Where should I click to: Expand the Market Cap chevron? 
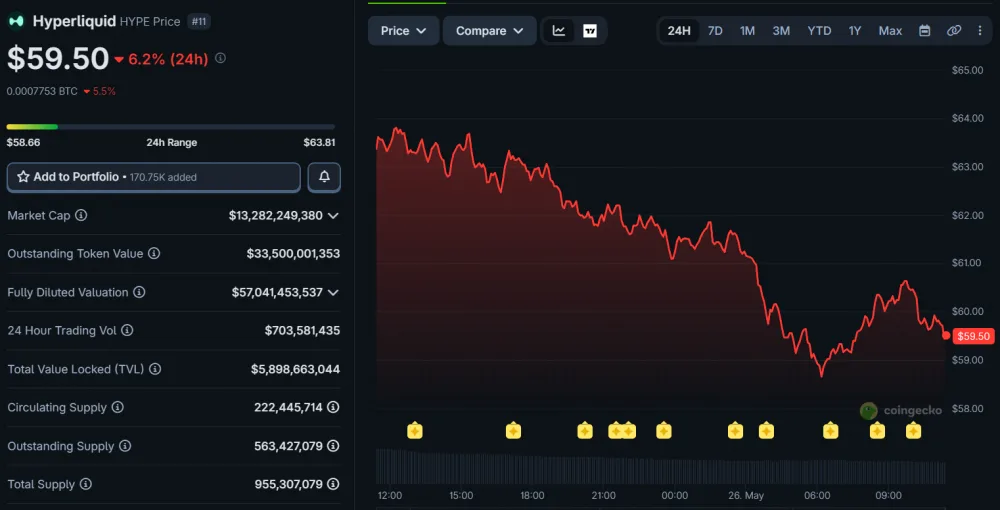click(333, 215)
